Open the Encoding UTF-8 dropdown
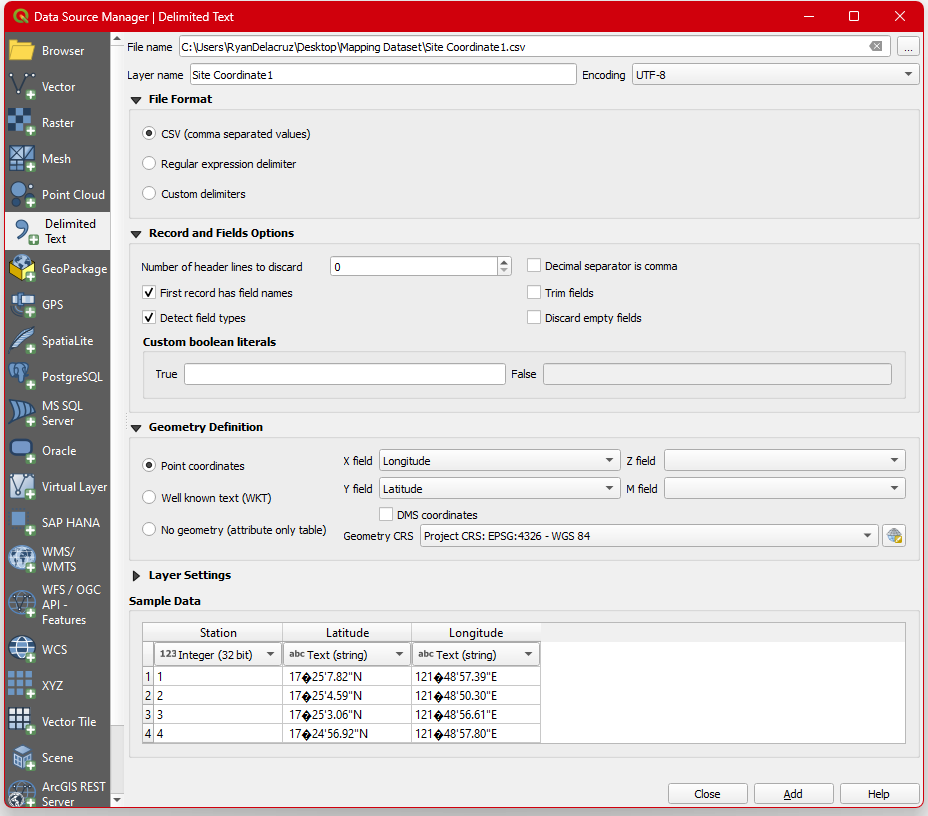 coord(775,75)
